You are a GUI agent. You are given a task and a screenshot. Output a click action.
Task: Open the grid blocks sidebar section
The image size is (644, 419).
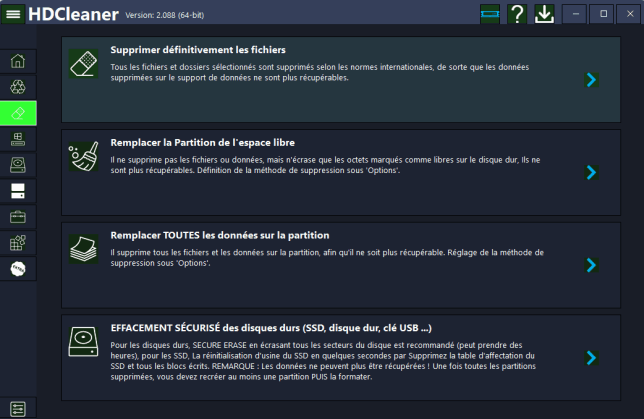click(x=18, y=243)
